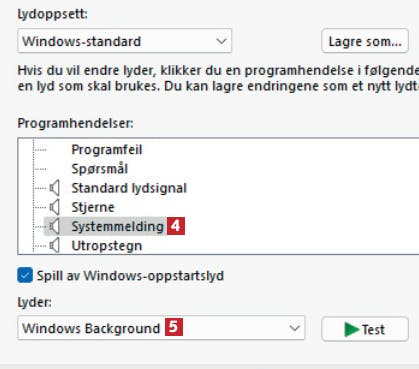Uncheck the Windows-oppstartslyd checkbox
Viewport: 419px width, 369px height.
(25, 275)
